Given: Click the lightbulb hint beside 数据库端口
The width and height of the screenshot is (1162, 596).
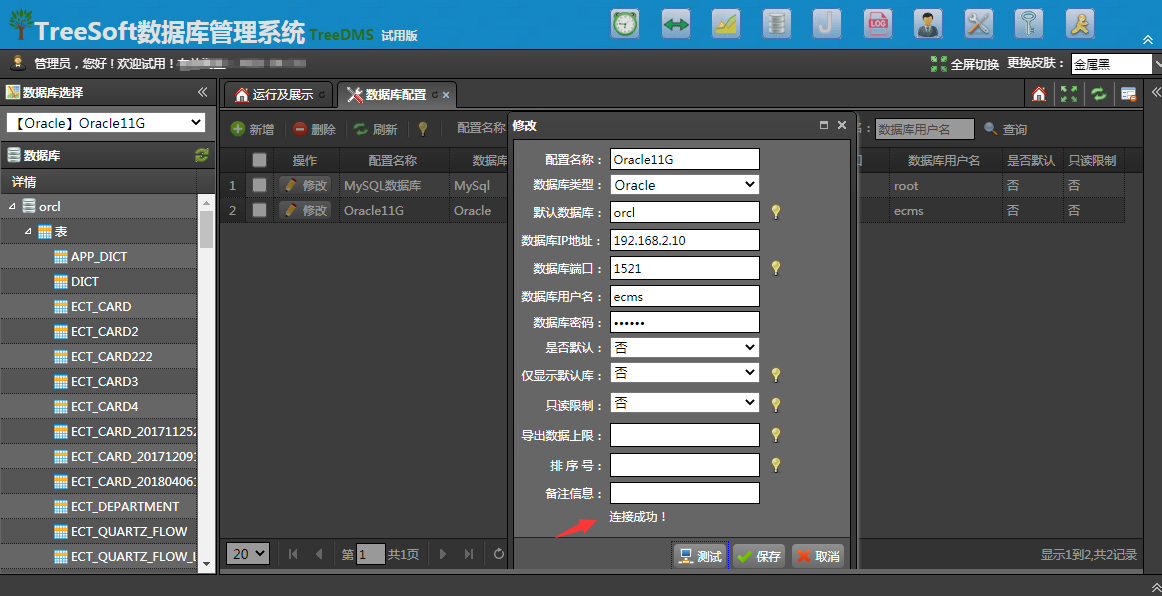Looking at the screenshot, I should click(x=776, y=268).
